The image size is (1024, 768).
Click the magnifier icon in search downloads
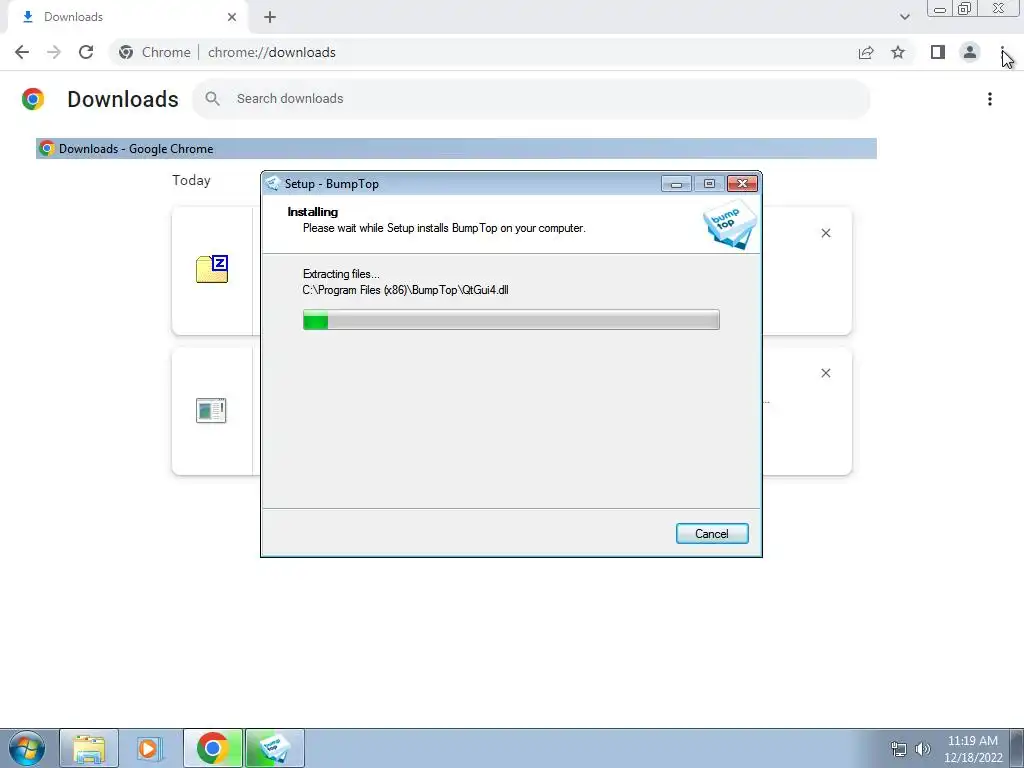coord(212,99)
